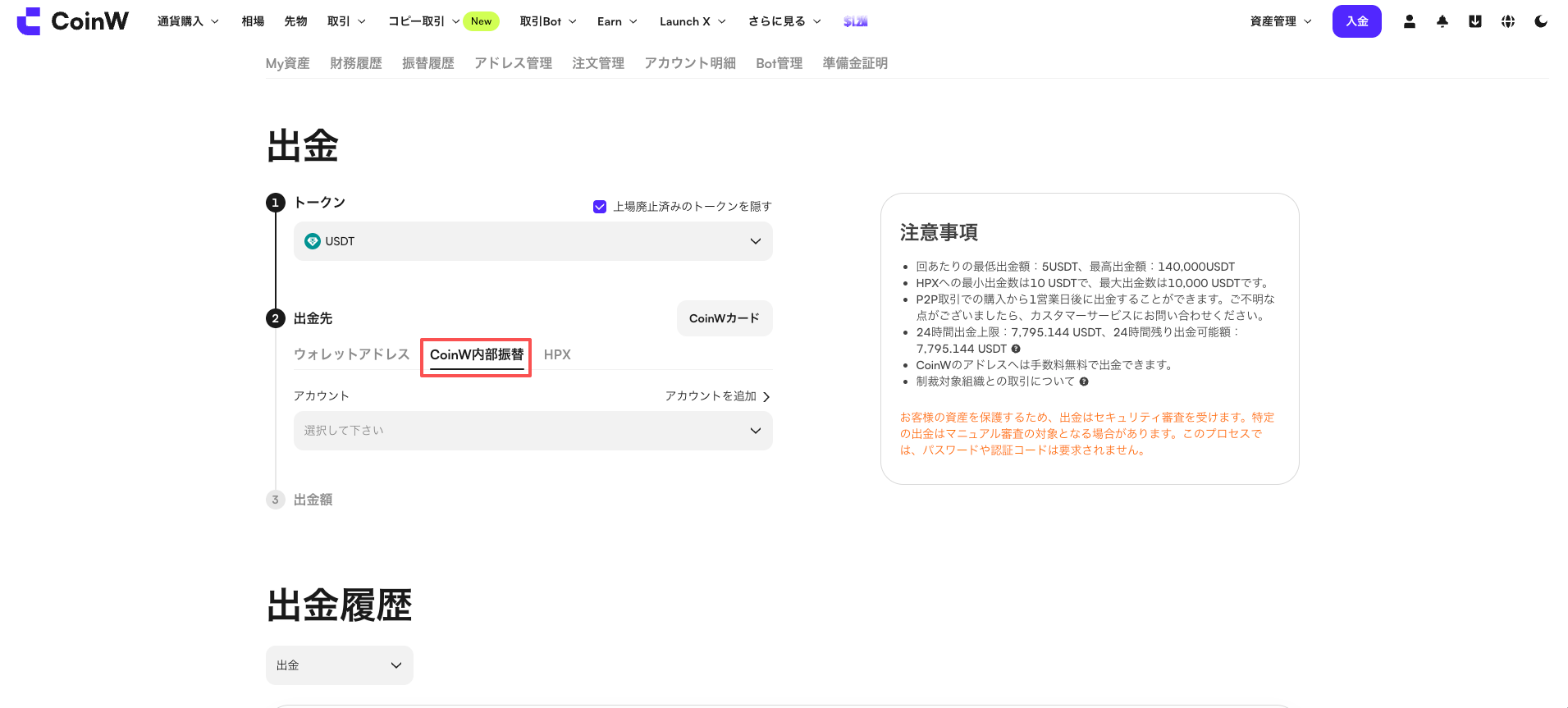Open the 資産管理 dropdown

(x=1281, y=21)
